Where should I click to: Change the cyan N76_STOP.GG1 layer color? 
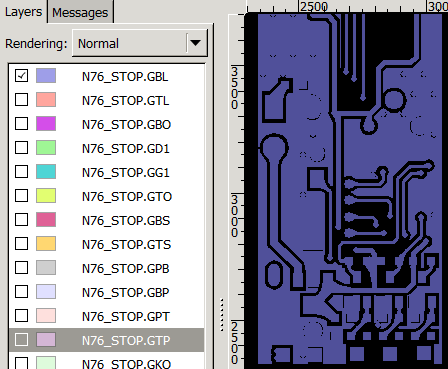[46, 172]
